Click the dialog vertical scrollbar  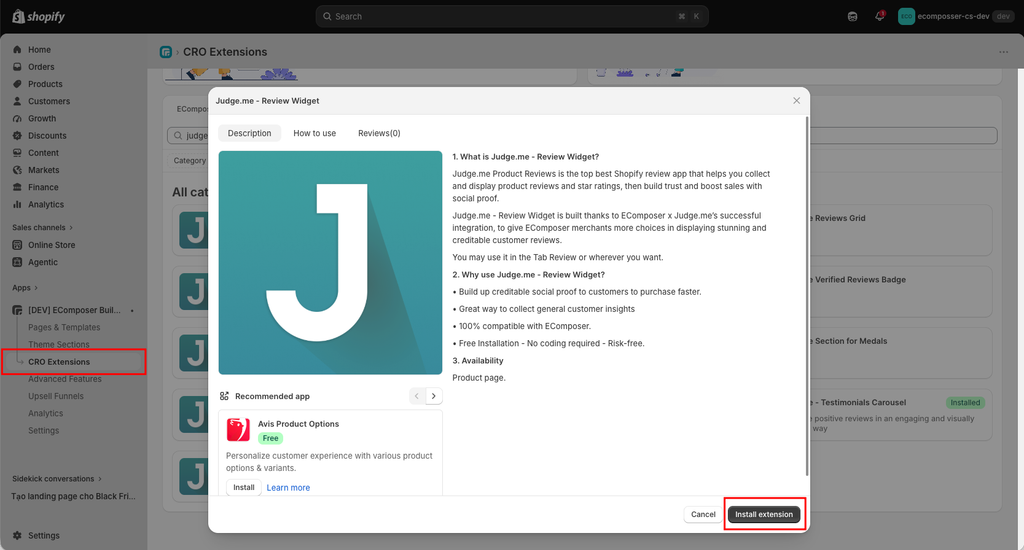(807, 296)
